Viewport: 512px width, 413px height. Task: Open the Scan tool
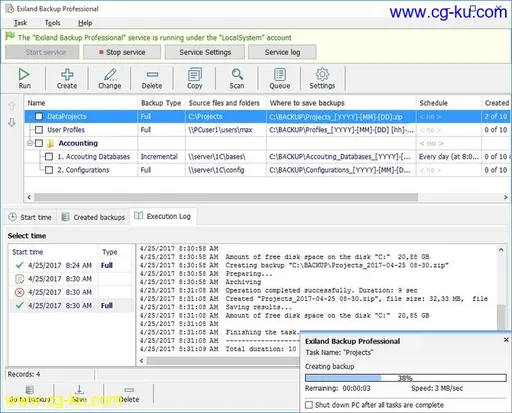237,79
